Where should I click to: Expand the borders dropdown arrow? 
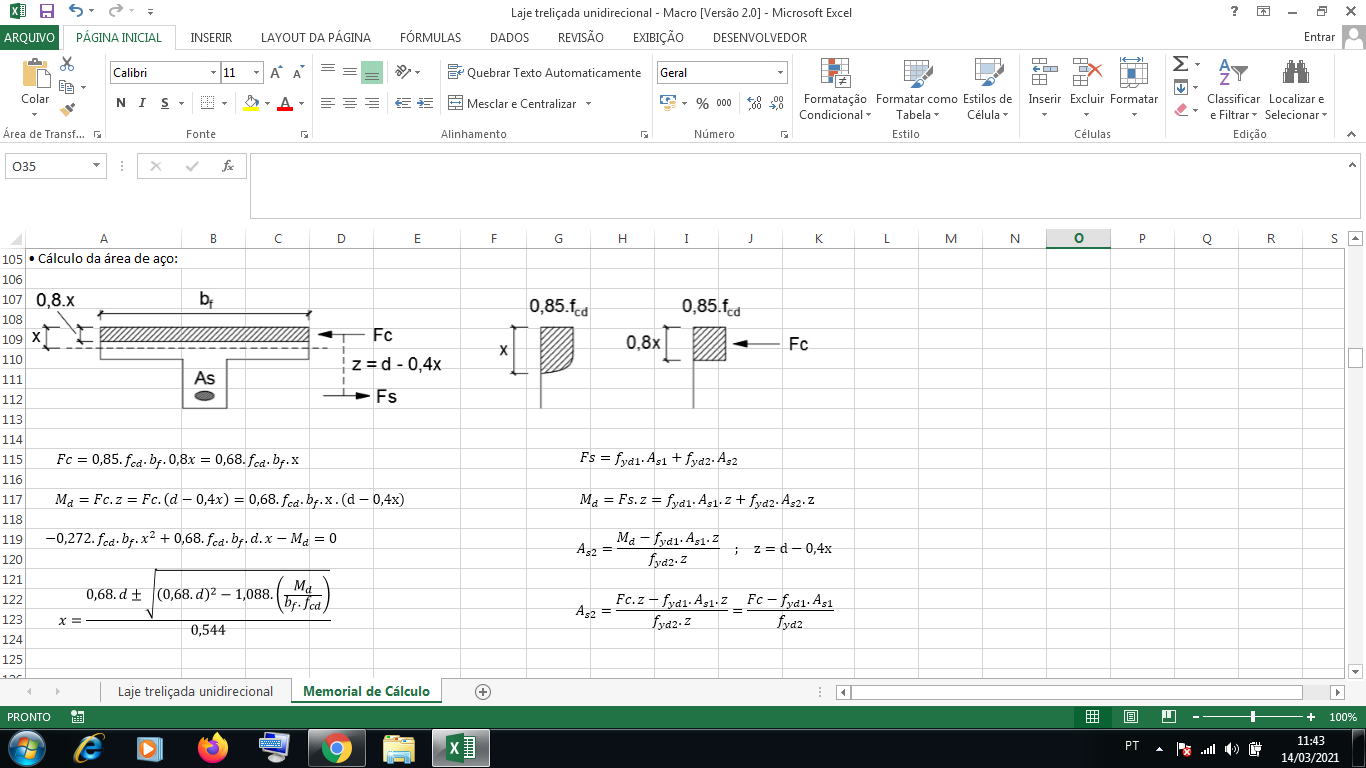(223, 103)
